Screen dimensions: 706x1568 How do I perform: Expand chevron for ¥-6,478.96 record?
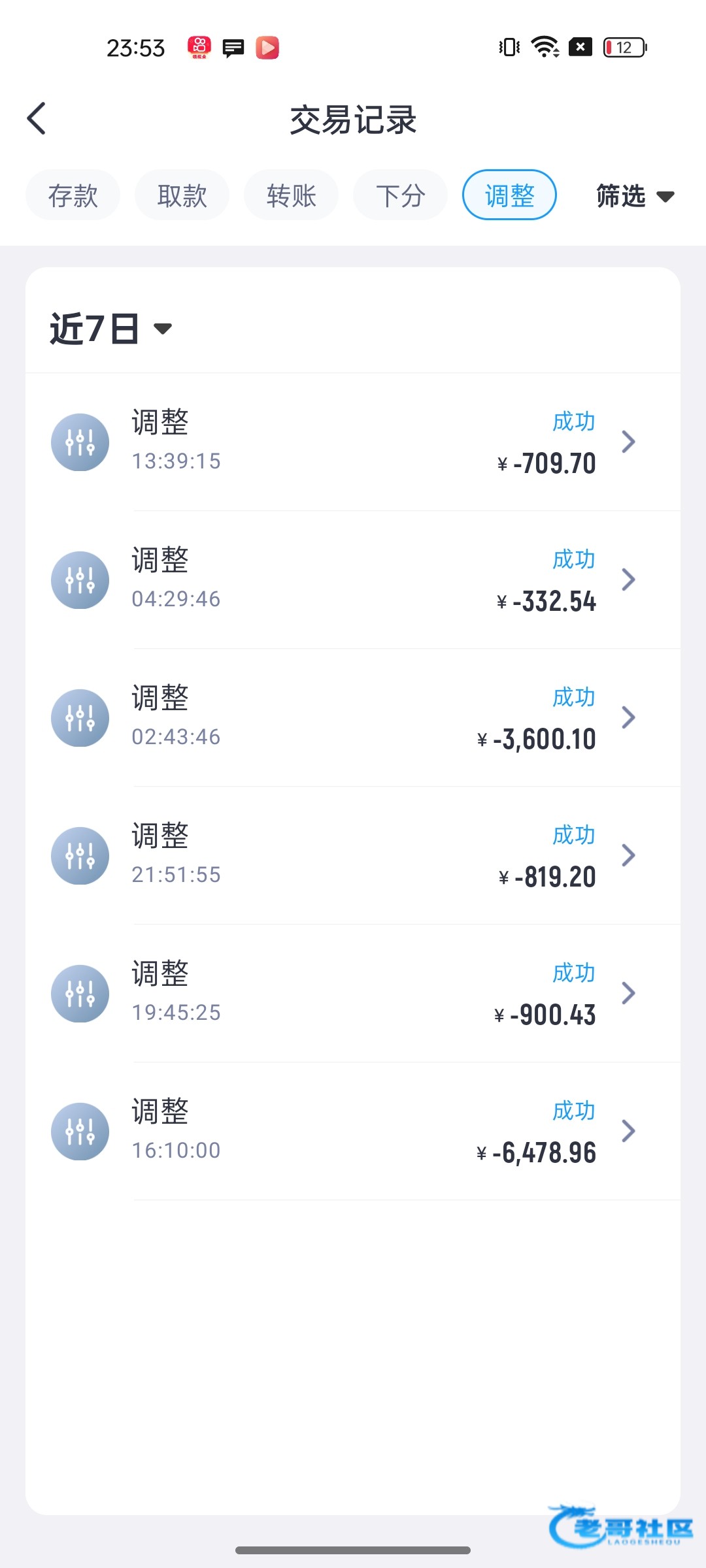click(x=628, y=1132)
